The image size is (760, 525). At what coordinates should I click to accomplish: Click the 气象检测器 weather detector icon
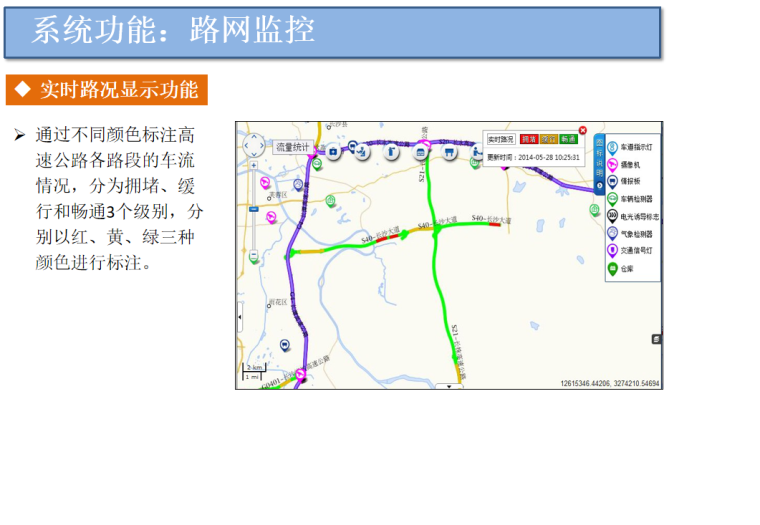click(x=612, y=233)
